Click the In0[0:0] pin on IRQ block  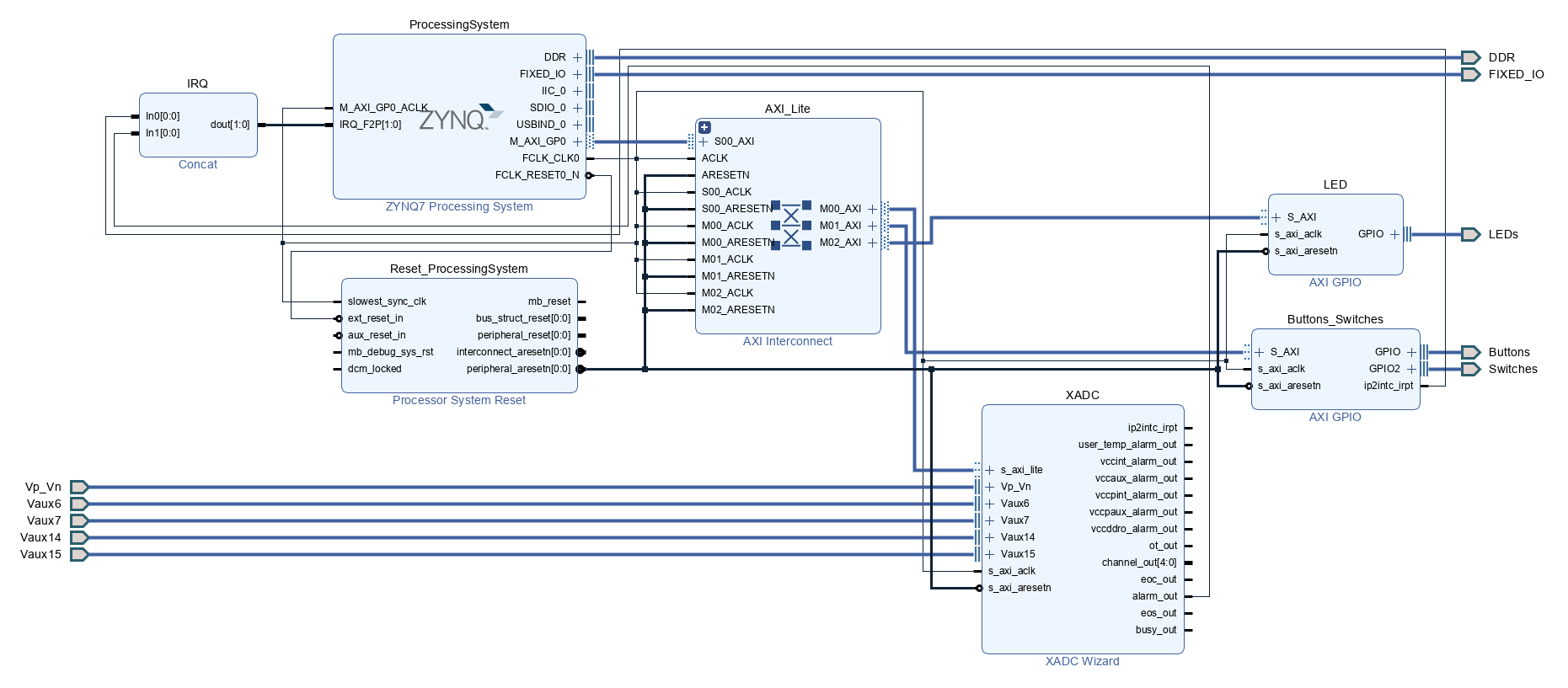pyautogui.click(x=163, y=116)
